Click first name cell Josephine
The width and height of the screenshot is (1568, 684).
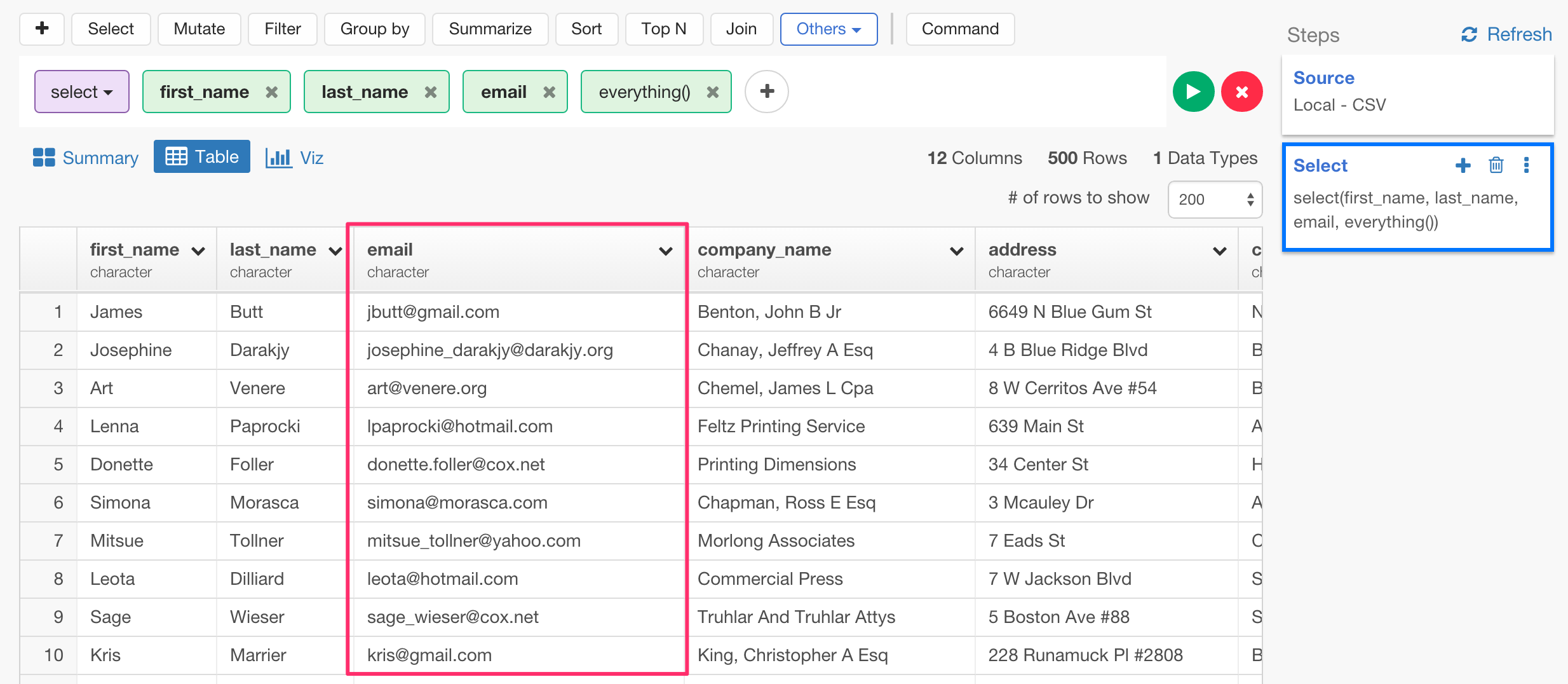tap(147, 350)
